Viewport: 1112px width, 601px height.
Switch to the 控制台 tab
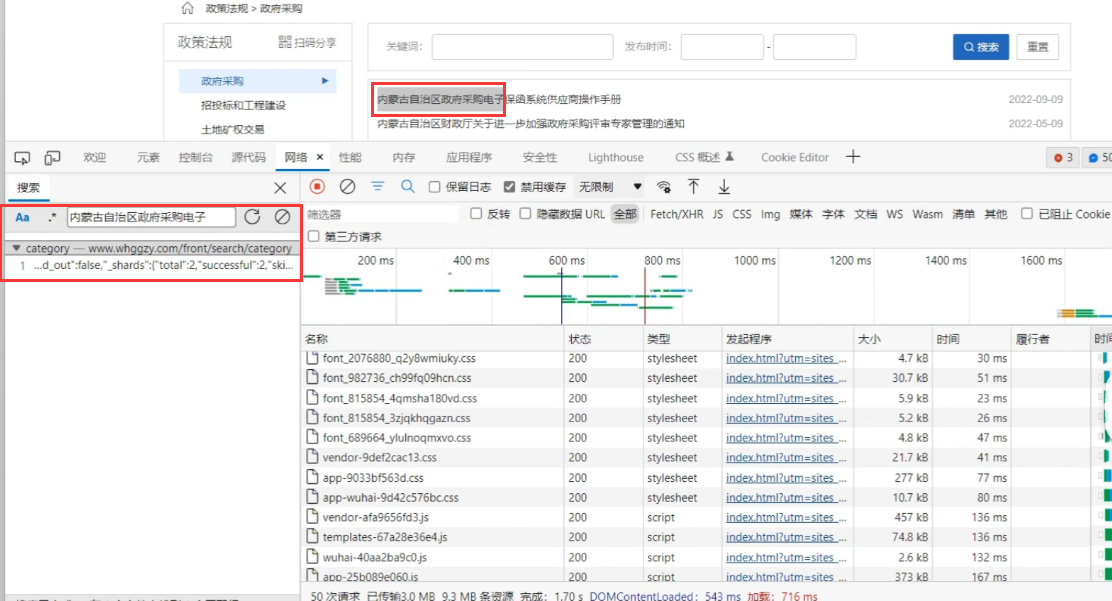195,158
